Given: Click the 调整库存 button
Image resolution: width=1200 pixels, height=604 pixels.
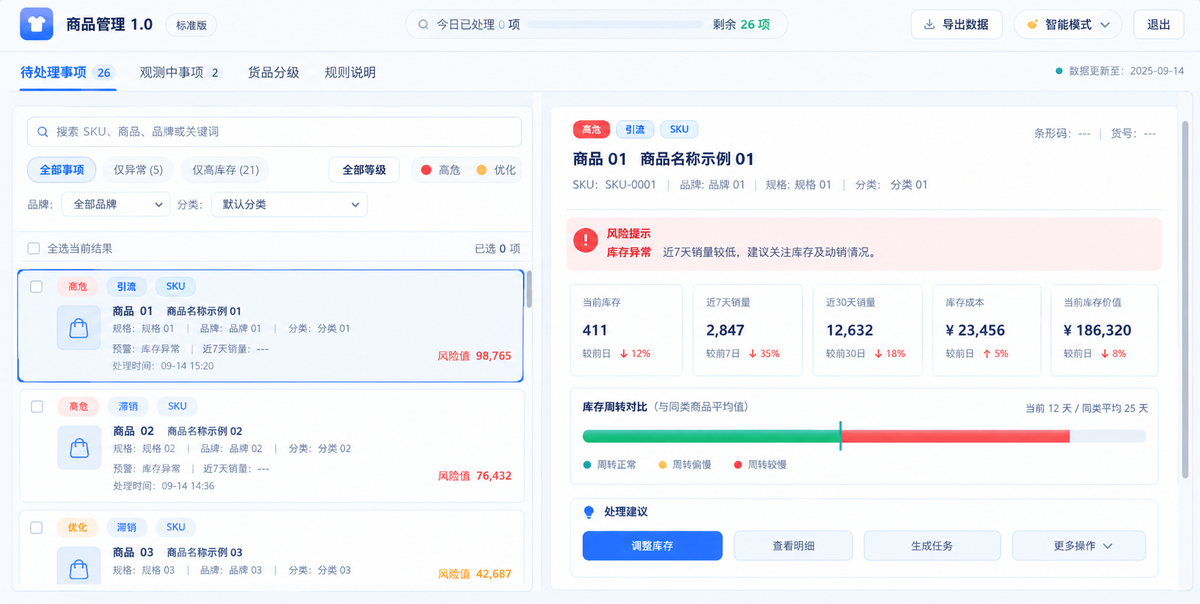Looking at the screenshot, I should pyautogui.click(x=652, y=546).
